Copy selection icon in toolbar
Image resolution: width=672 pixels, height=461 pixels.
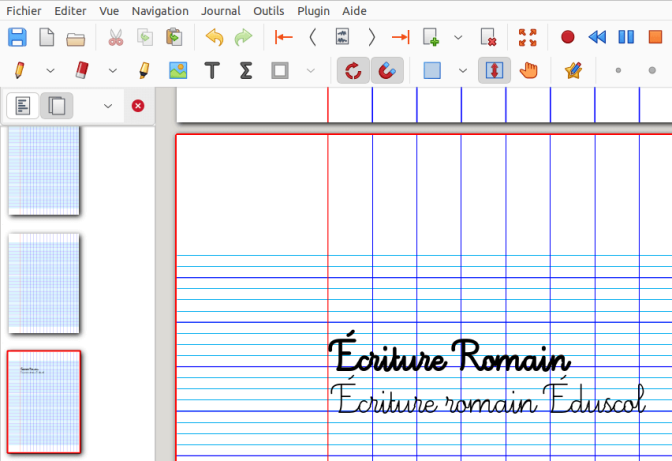145,37
